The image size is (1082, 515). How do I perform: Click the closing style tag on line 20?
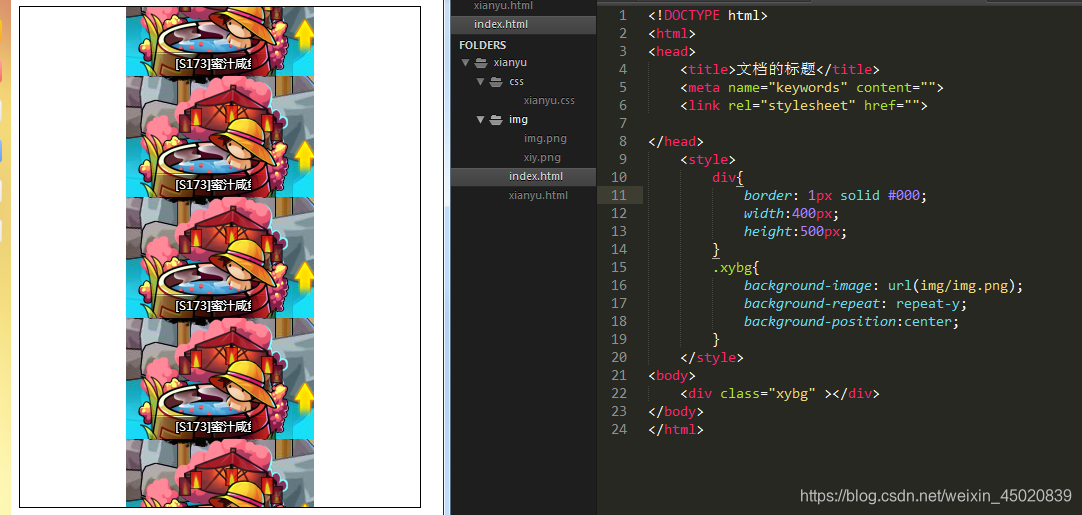(x=712, y=358)
